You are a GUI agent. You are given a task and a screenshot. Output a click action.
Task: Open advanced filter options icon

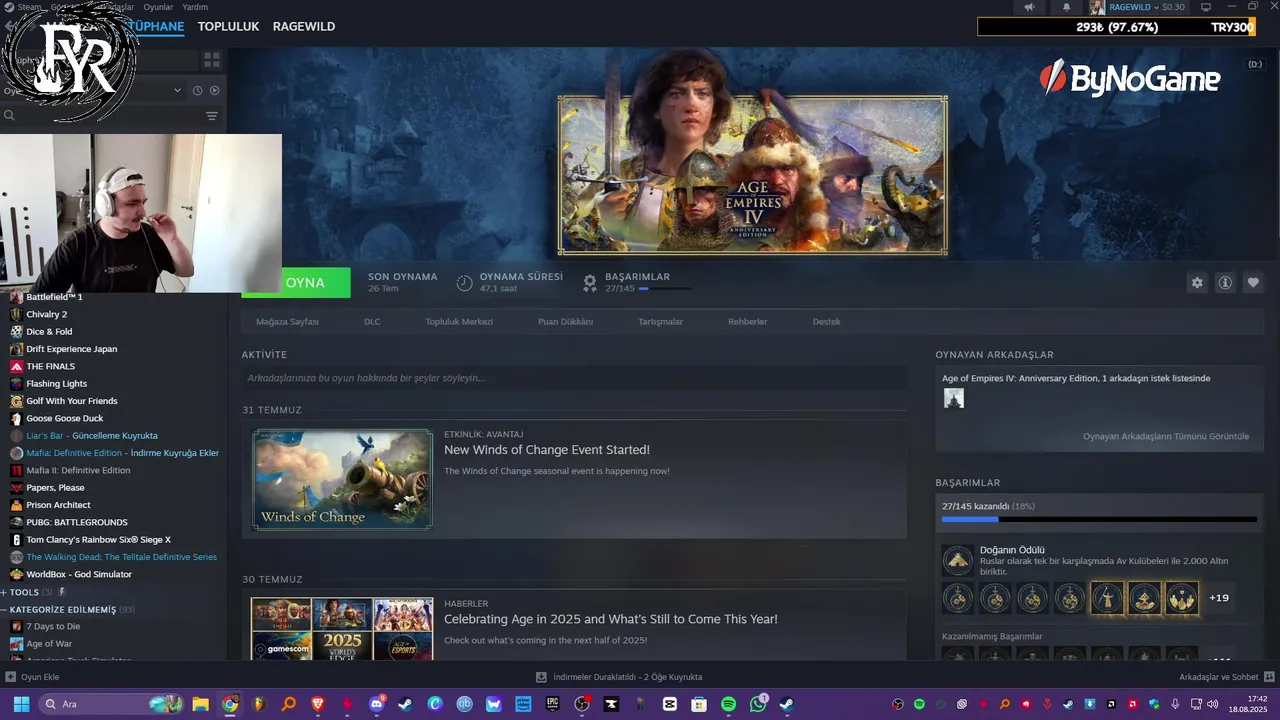(212, 116)
